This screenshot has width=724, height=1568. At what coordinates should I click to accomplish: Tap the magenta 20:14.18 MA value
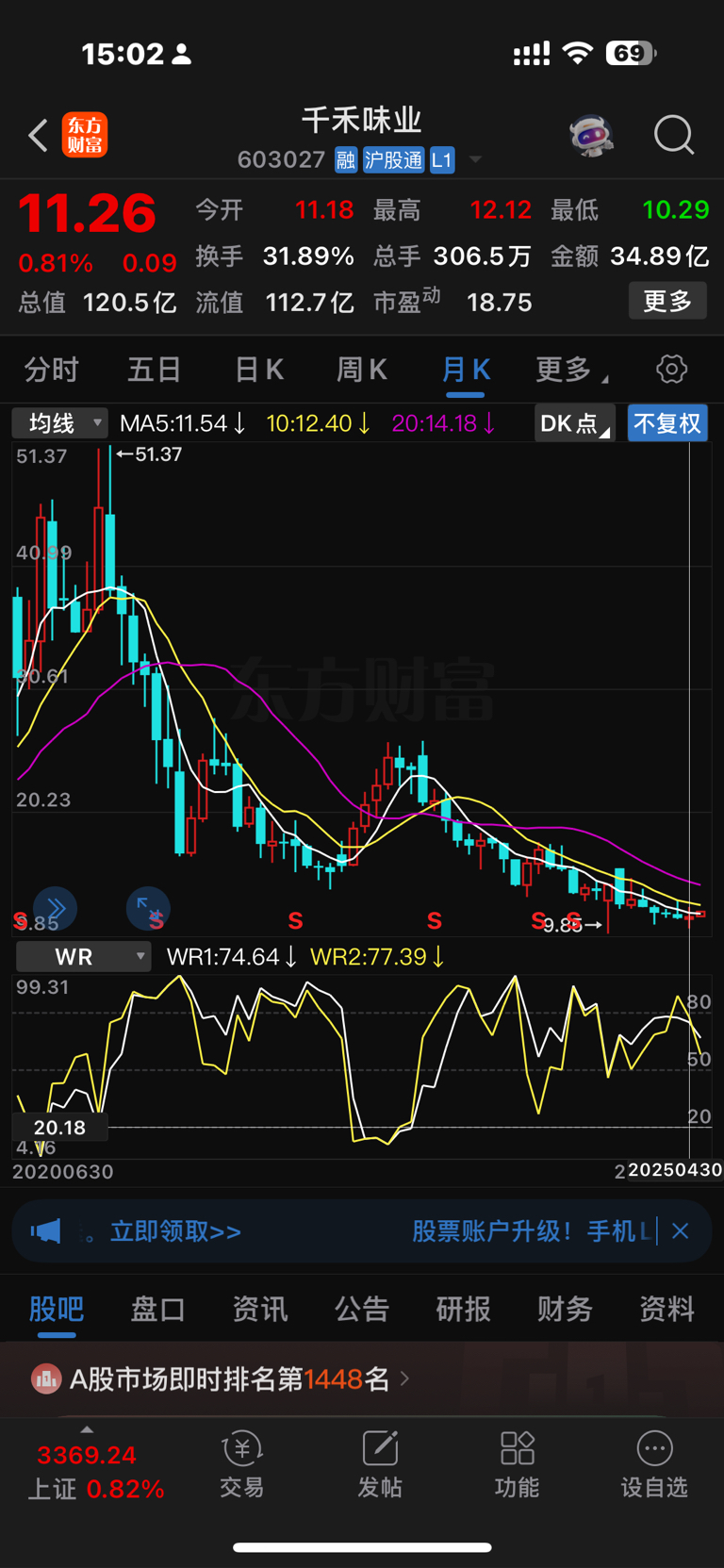[x=444, y=423]
